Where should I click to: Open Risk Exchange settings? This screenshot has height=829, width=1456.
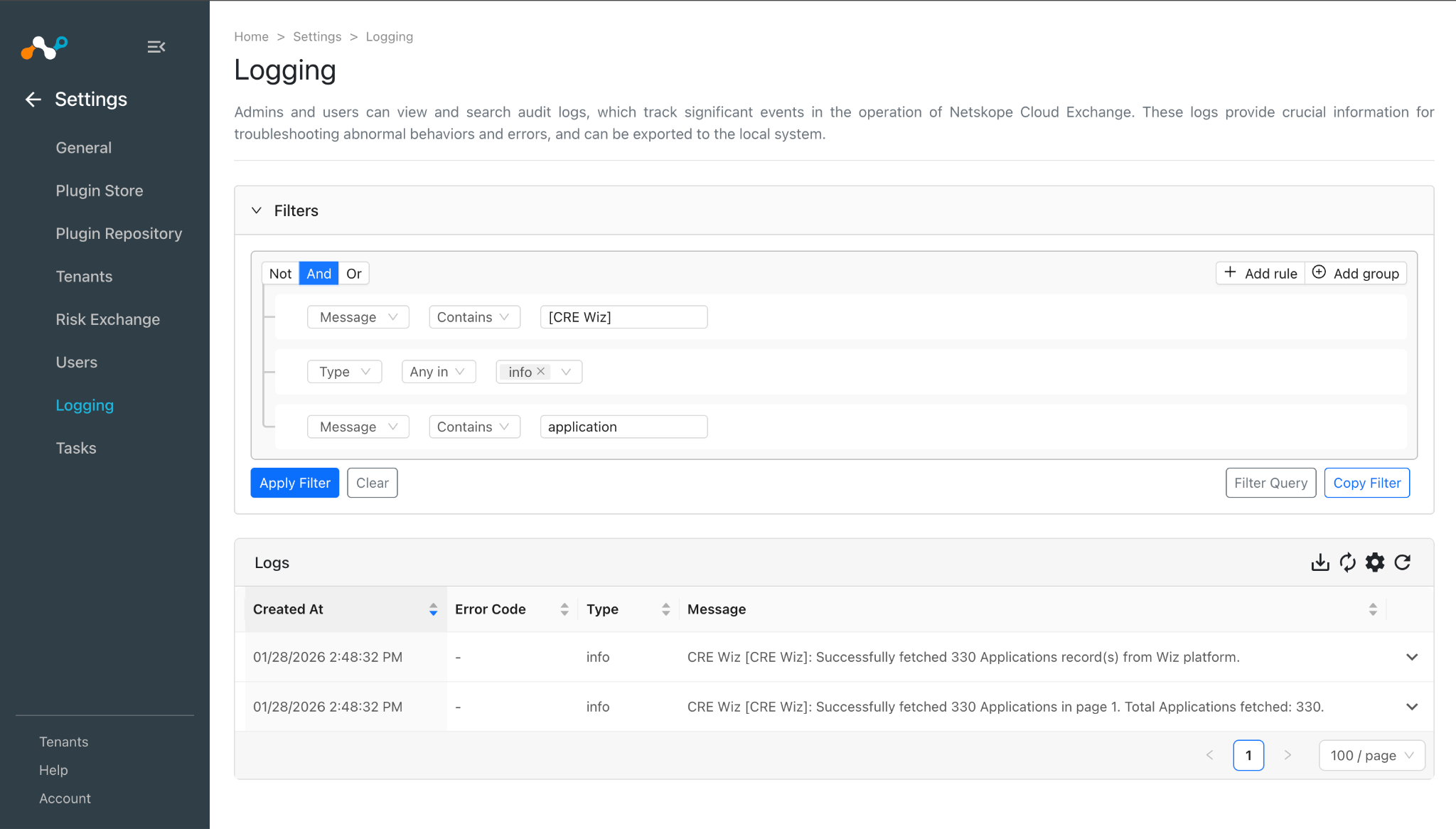coord(108,319)
